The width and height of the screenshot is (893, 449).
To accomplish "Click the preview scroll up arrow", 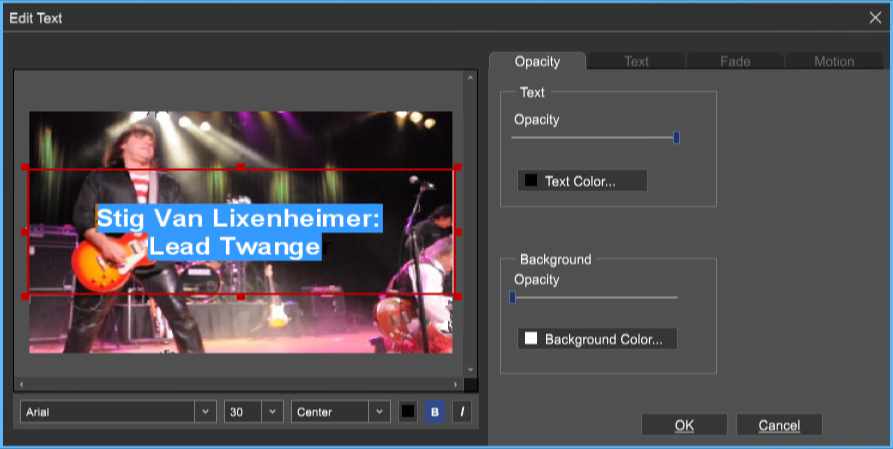I will point(470,77).
